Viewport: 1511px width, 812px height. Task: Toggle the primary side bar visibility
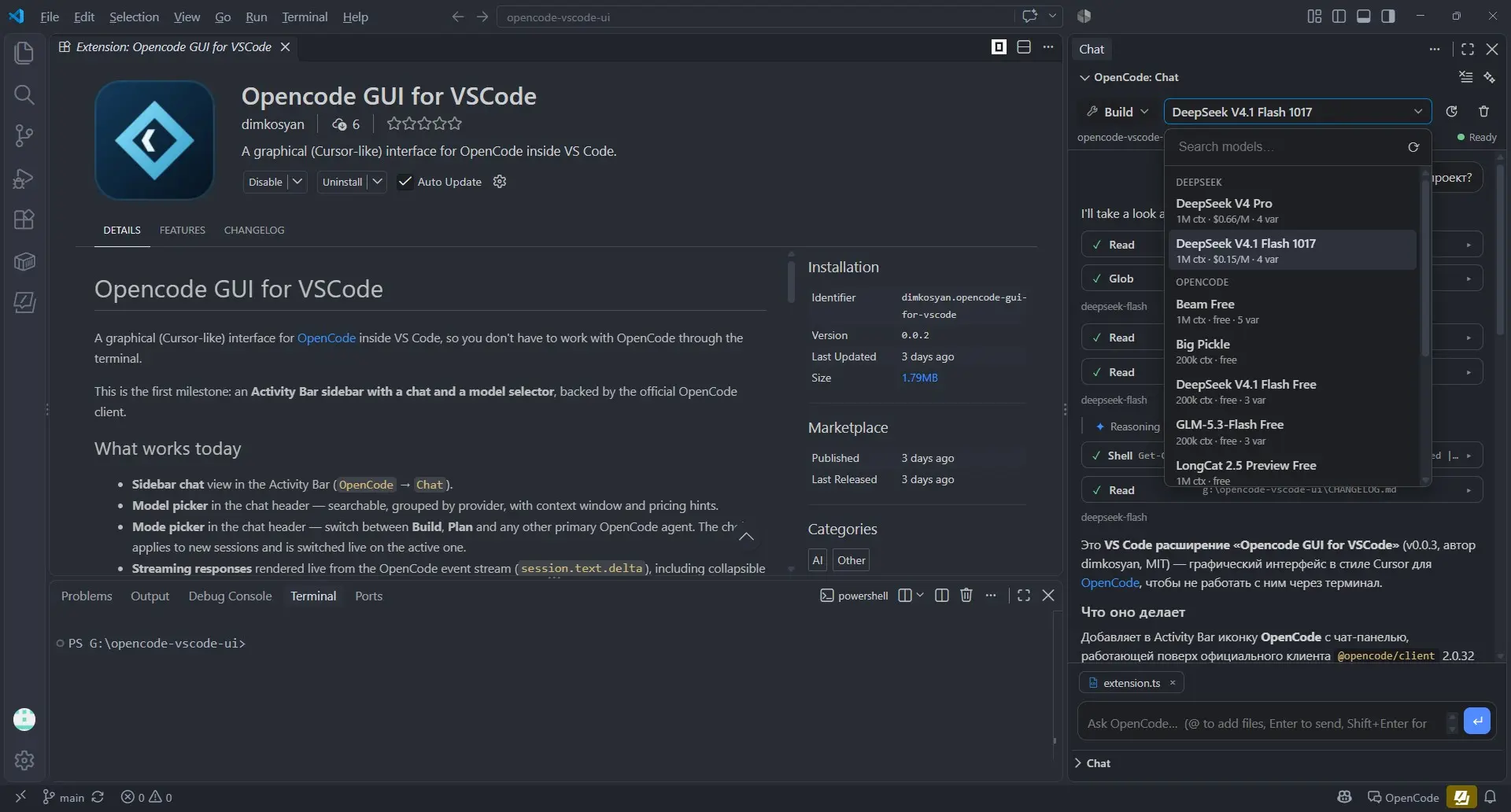[x=1339, y=17]
